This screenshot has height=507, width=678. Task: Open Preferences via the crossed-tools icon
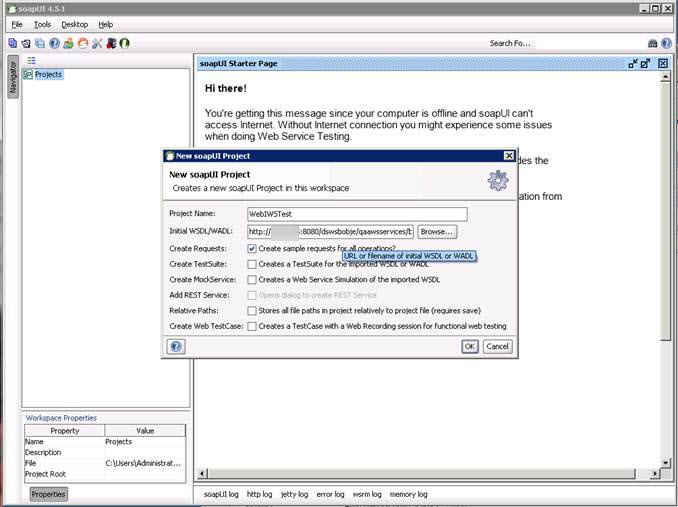[97, 43]
